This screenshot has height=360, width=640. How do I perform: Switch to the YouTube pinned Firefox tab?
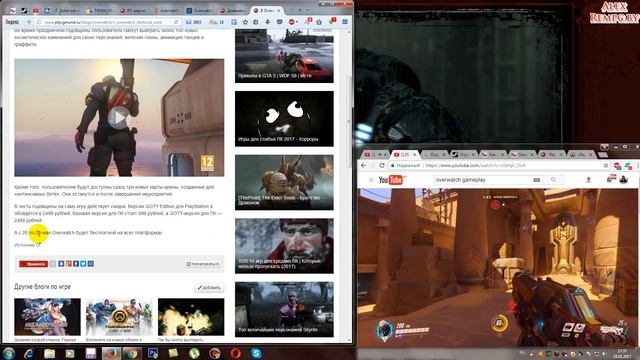pyautogui.click(x=36, y=10)
